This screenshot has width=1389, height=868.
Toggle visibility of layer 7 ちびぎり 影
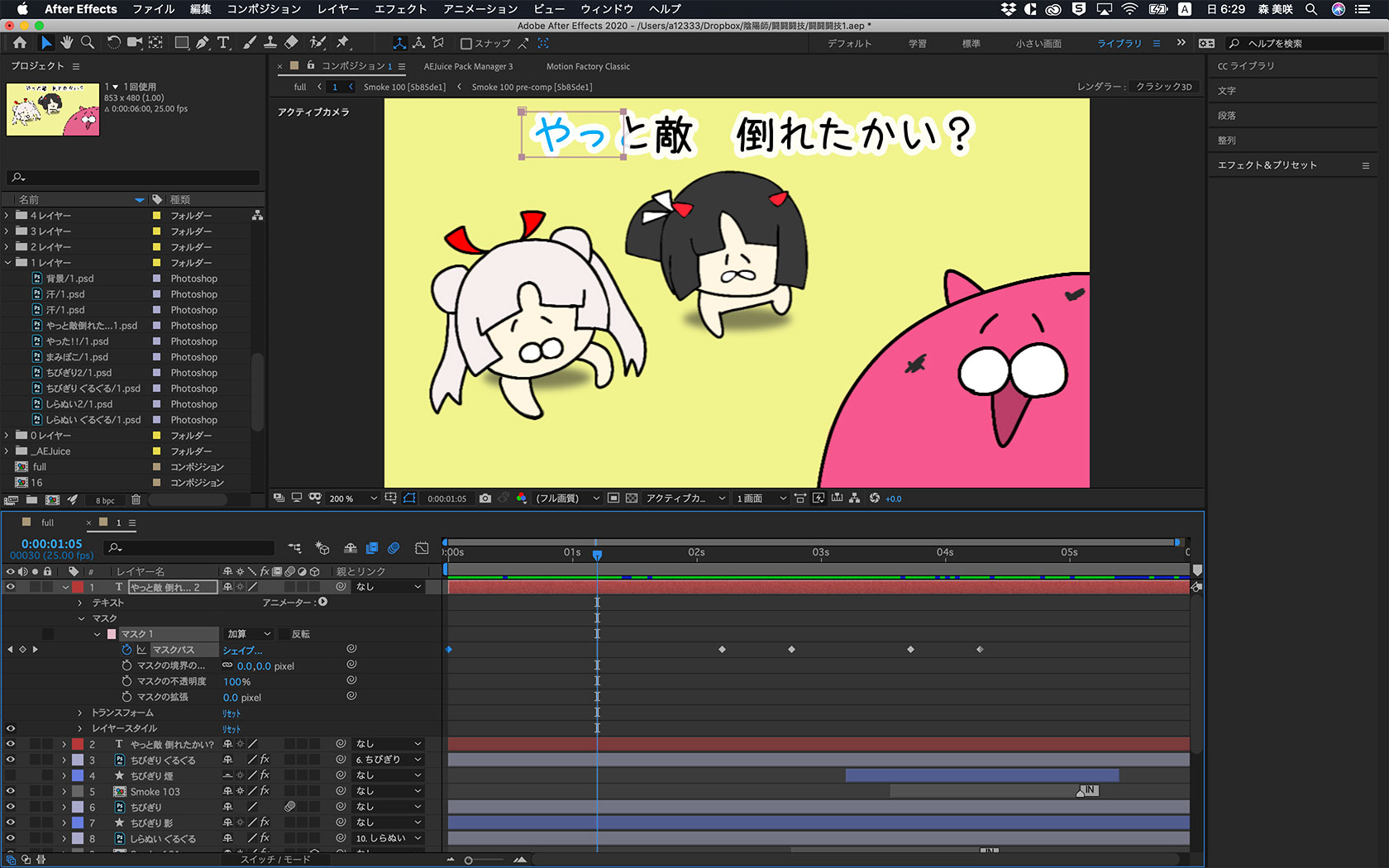tap(11, 823)
